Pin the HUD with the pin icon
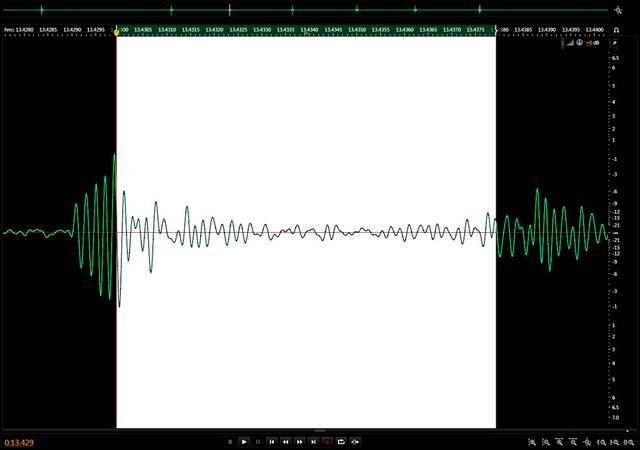Image resolution: width=640 pixels, height=450 pixels. [616, 43]
